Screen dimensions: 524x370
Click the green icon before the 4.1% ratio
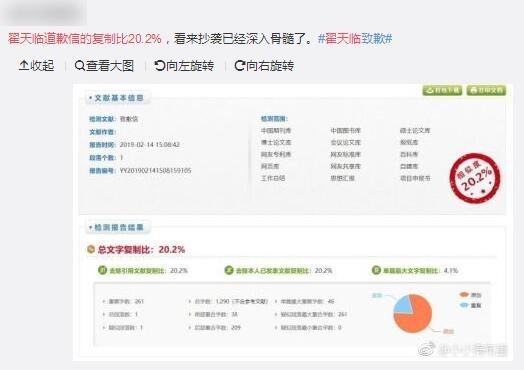(376, 270)
